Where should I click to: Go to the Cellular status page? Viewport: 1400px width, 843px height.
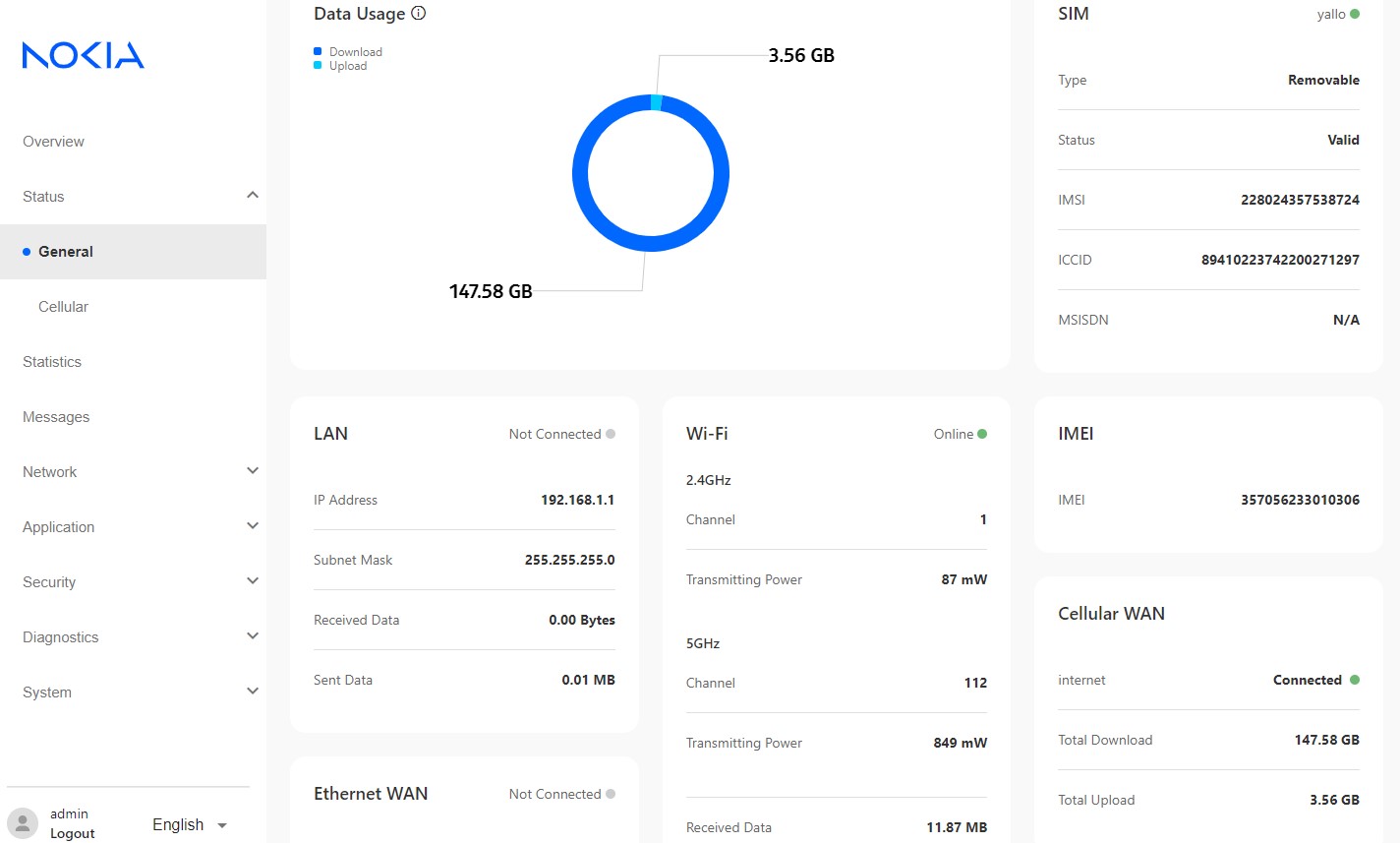point(63,307)
